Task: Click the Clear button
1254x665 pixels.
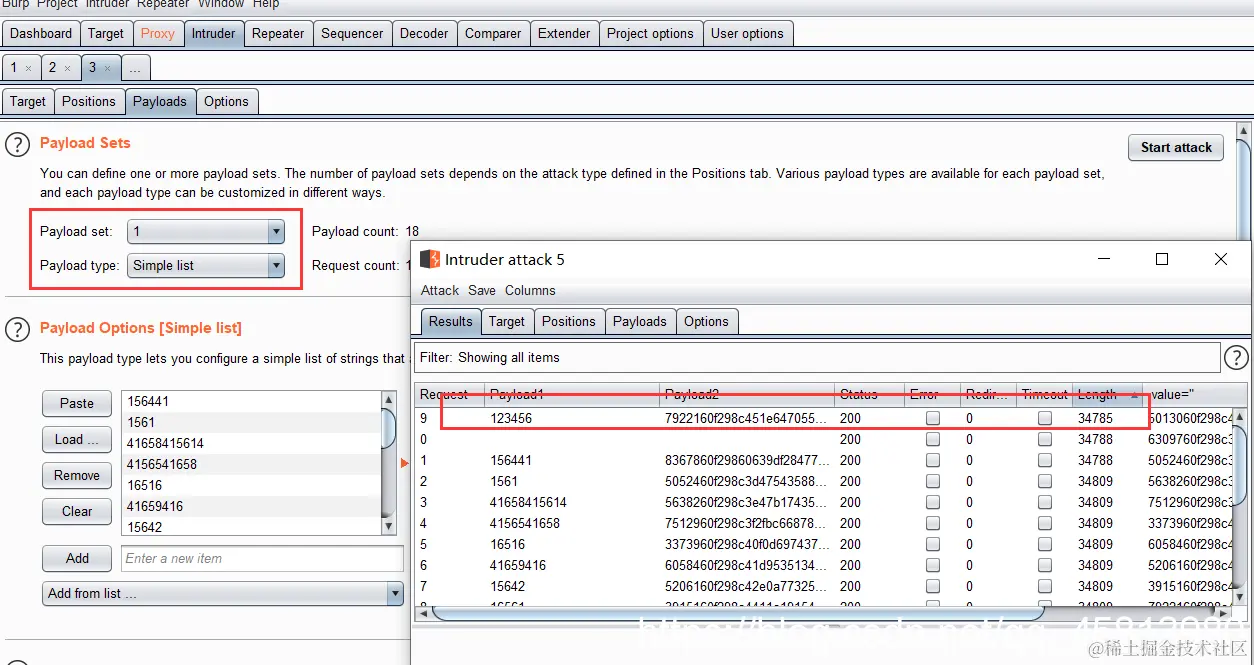Action: pyautogui.click(x=77, y=511)
